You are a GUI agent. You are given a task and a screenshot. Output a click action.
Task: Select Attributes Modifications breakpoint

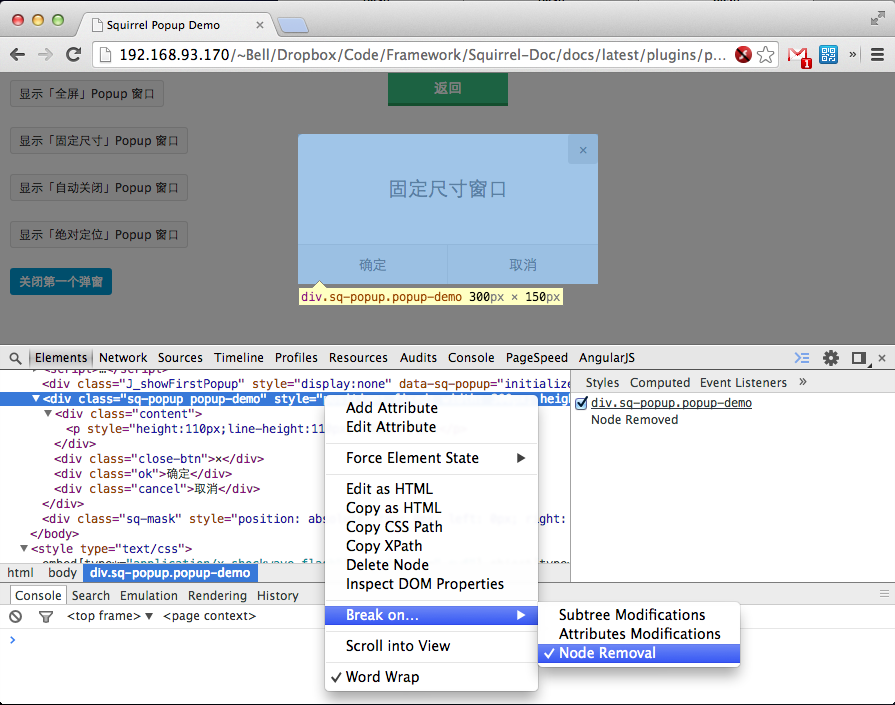(x=639, y=634)
